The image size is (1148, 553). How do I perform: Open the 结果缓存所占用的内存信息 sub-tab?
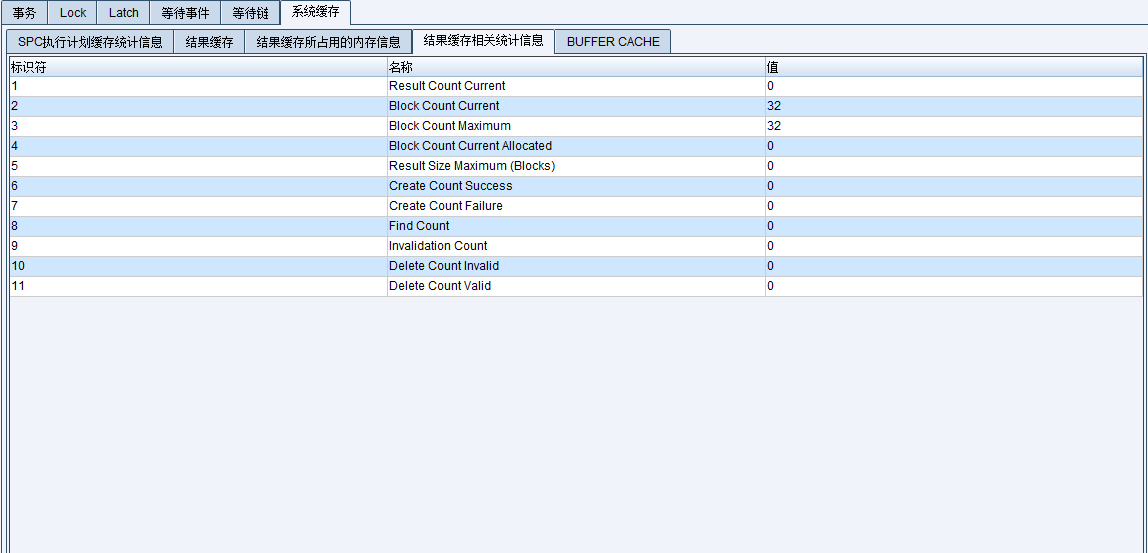pyautogui.click(x=328, y=42)
